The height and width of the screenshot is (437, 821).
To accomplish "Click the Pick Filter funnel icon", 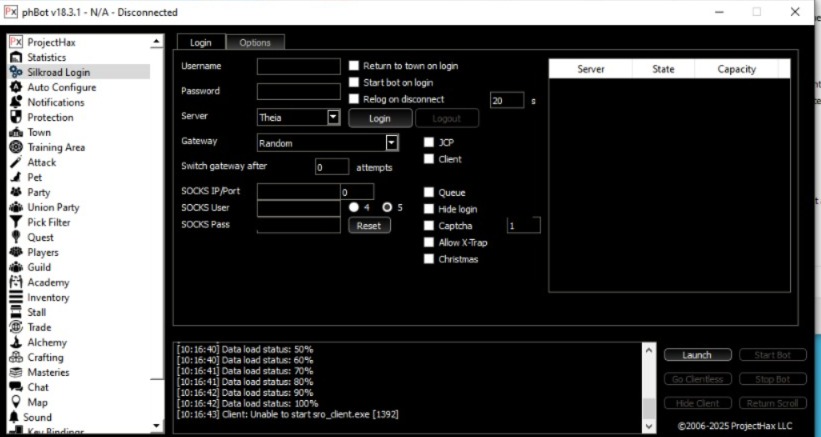I will (x=16, y=222).
